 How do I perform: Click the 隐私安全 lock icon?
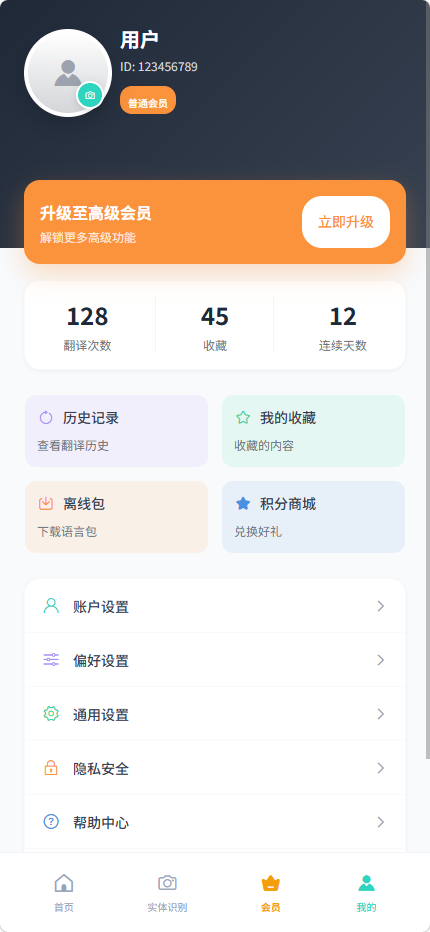pos(51,768)
